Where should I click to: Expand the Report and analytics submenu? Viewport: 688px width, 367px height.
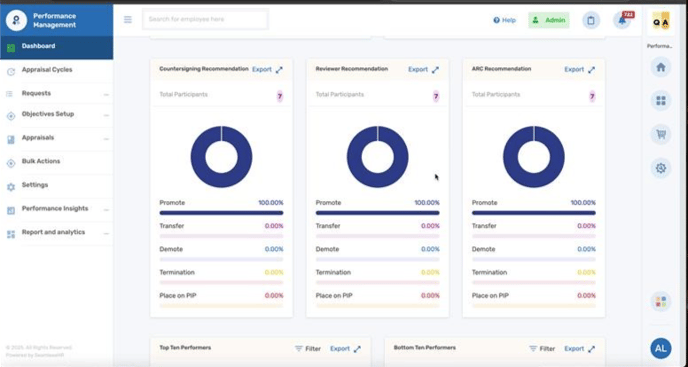coord(106,234)
